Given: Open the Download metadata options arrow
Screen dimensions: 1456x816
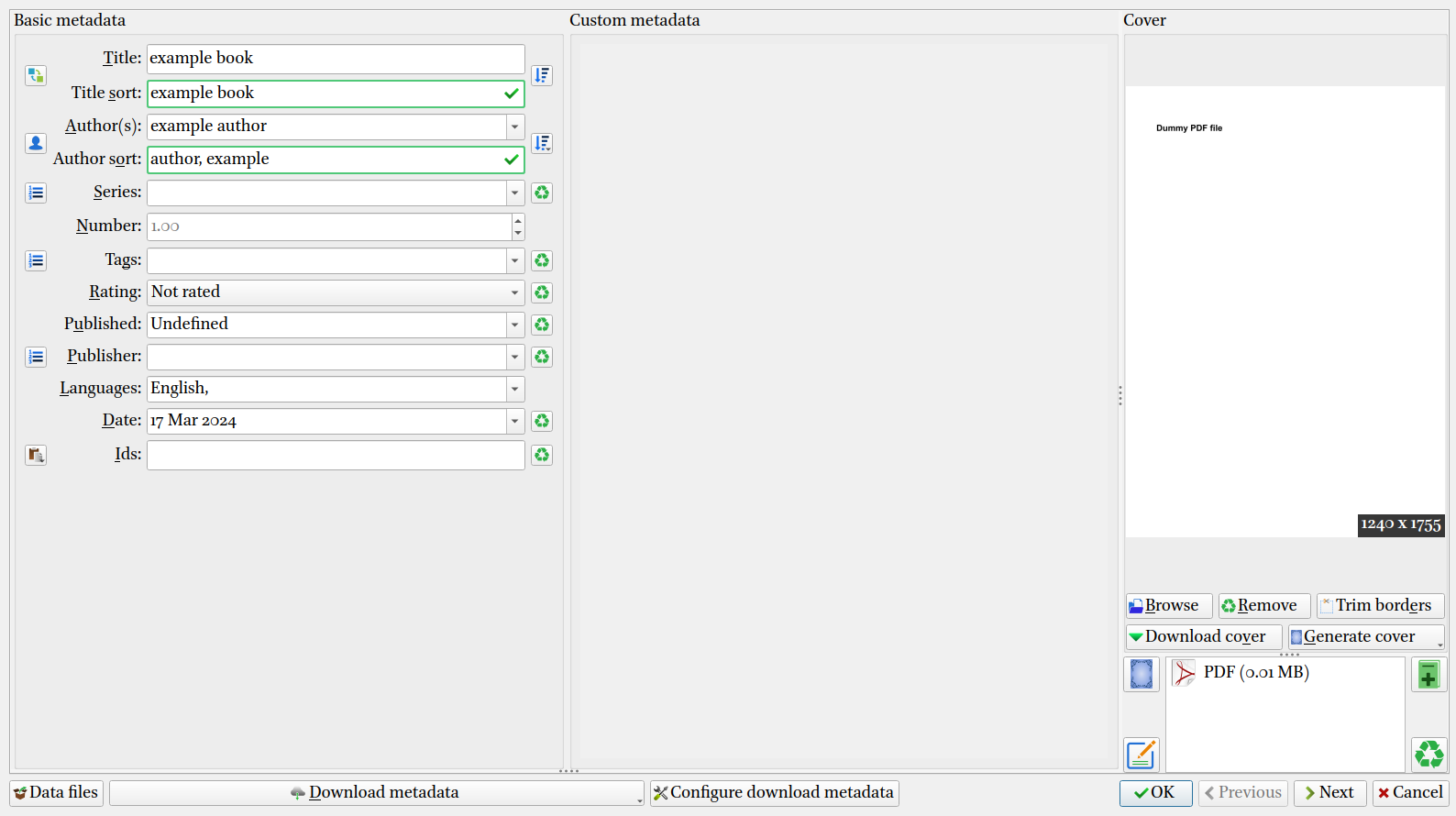Looking at the screenshot, I should (639, 799).
